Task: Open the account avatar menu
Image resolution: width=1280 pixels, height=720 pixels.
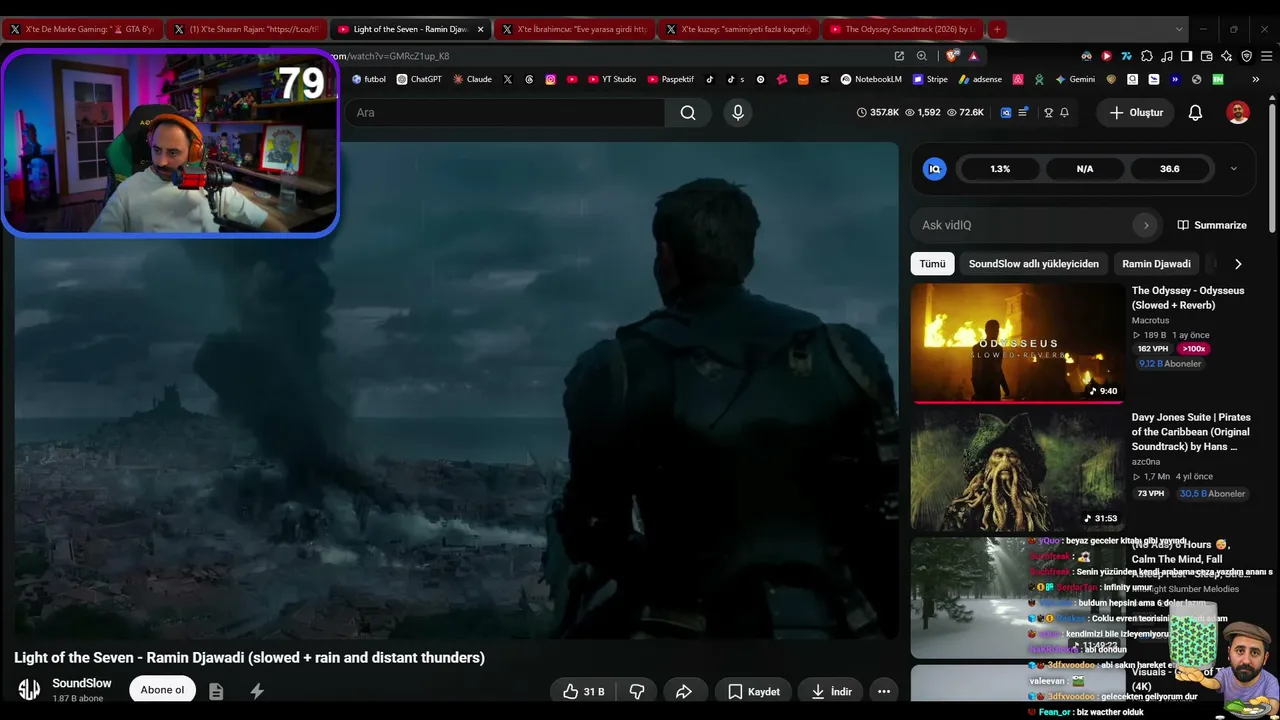Action: point(1238,113)
